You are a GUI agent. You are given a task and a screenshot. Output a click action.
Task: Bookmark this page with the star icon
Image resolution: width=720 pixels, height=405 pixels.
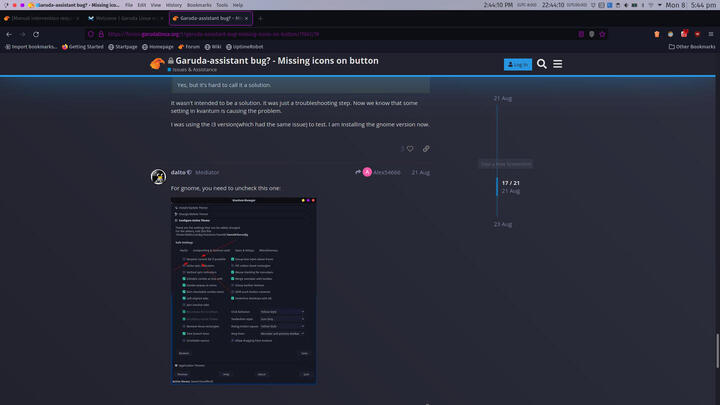pos(602,34)
